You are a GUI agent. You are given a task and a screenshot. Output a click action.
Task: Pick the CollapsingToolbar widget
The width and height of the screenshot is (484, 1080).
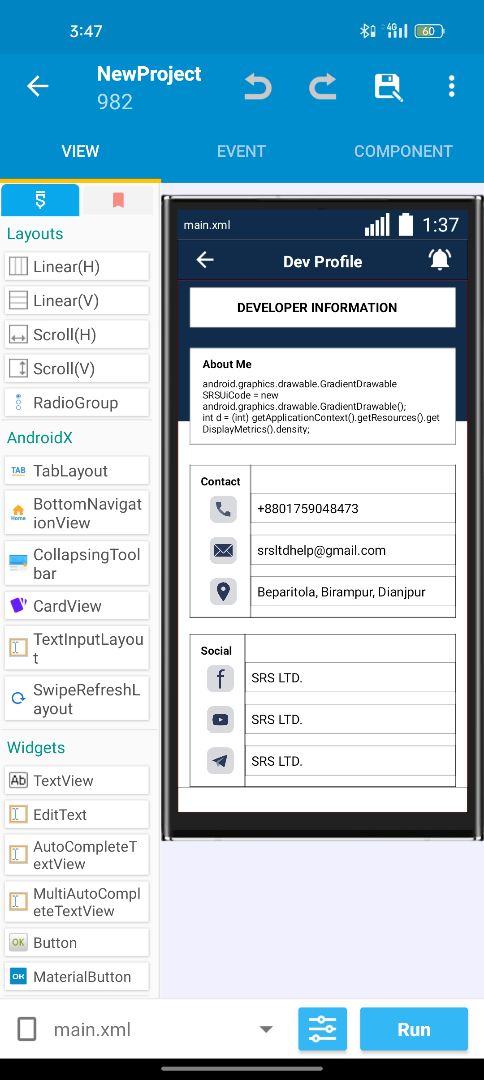click(76, 563)
